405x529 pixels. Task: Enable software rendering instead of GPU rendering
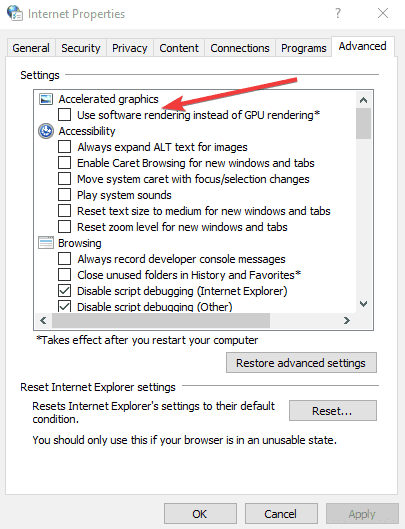64,115
